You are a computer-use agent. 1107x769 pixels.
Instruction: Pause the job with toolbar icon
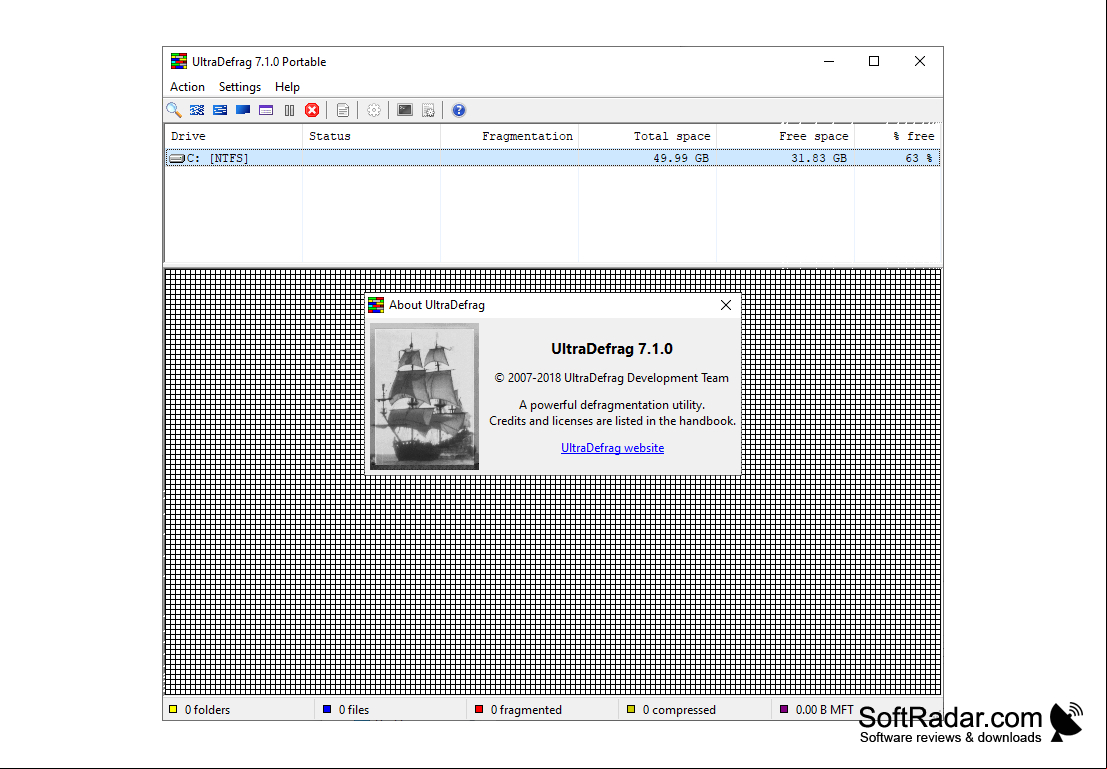point(289,110)
